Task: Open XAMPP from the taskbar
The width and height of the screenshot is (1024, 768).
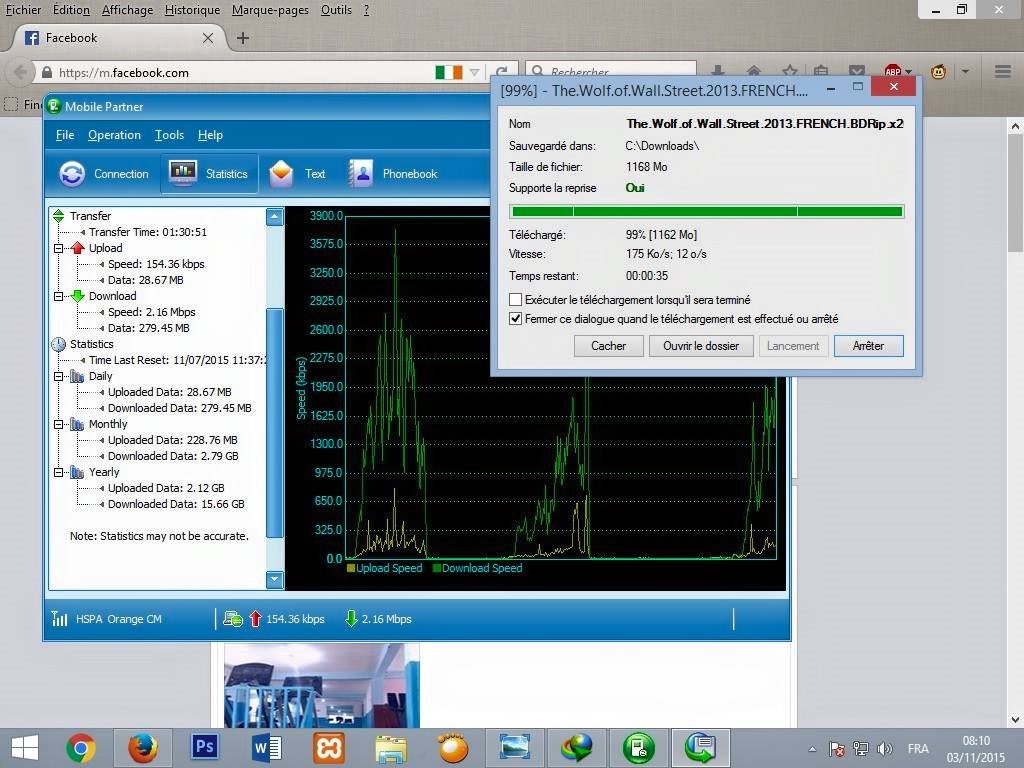Action: (x=329, y=748)
